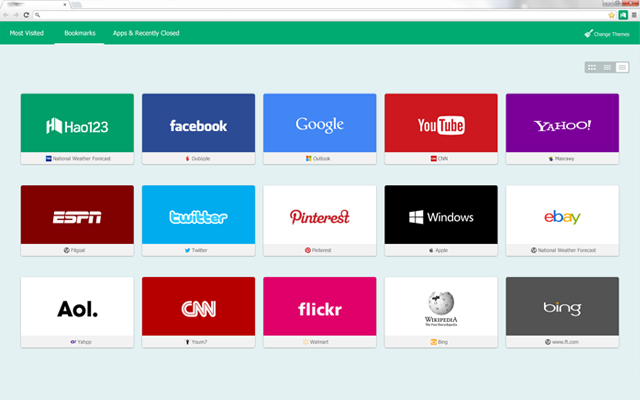The image size is (640, 400).
Task: Switch to the Most Visited tab
Action: (x=27, y=33)
